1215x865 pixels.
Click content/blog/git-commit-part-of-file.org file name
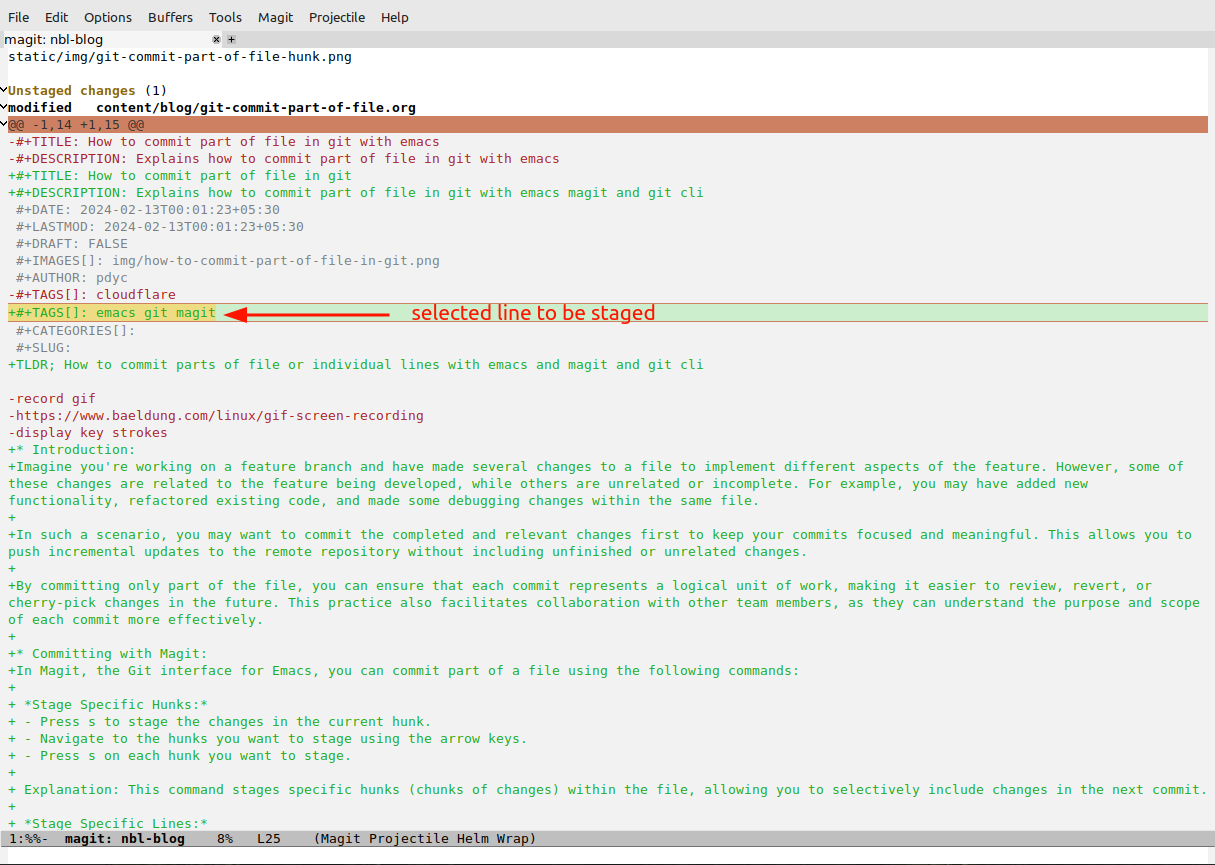256,108
